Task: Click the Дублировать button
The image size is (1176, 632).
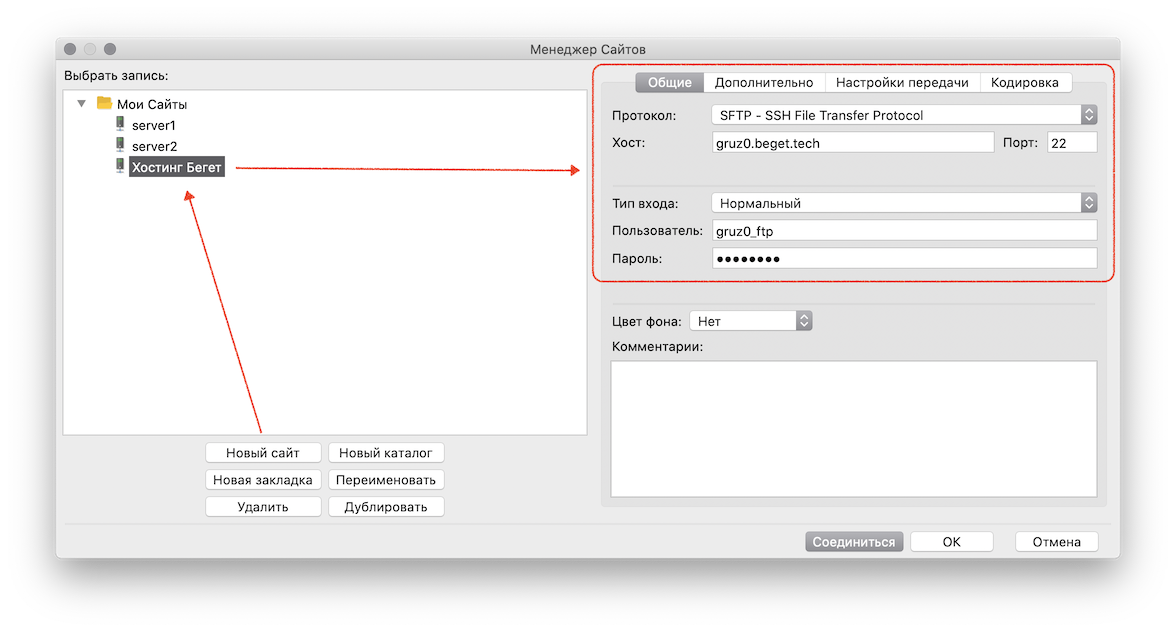Action: tap(386, 507)
